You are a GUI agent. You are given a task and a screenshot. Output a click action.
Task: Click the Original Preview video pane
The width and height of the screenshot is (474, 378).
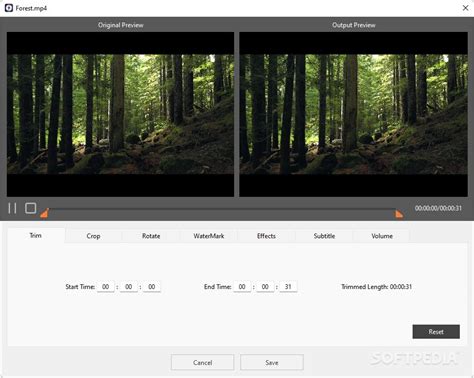pyautogui.click(x=120, y=114)
